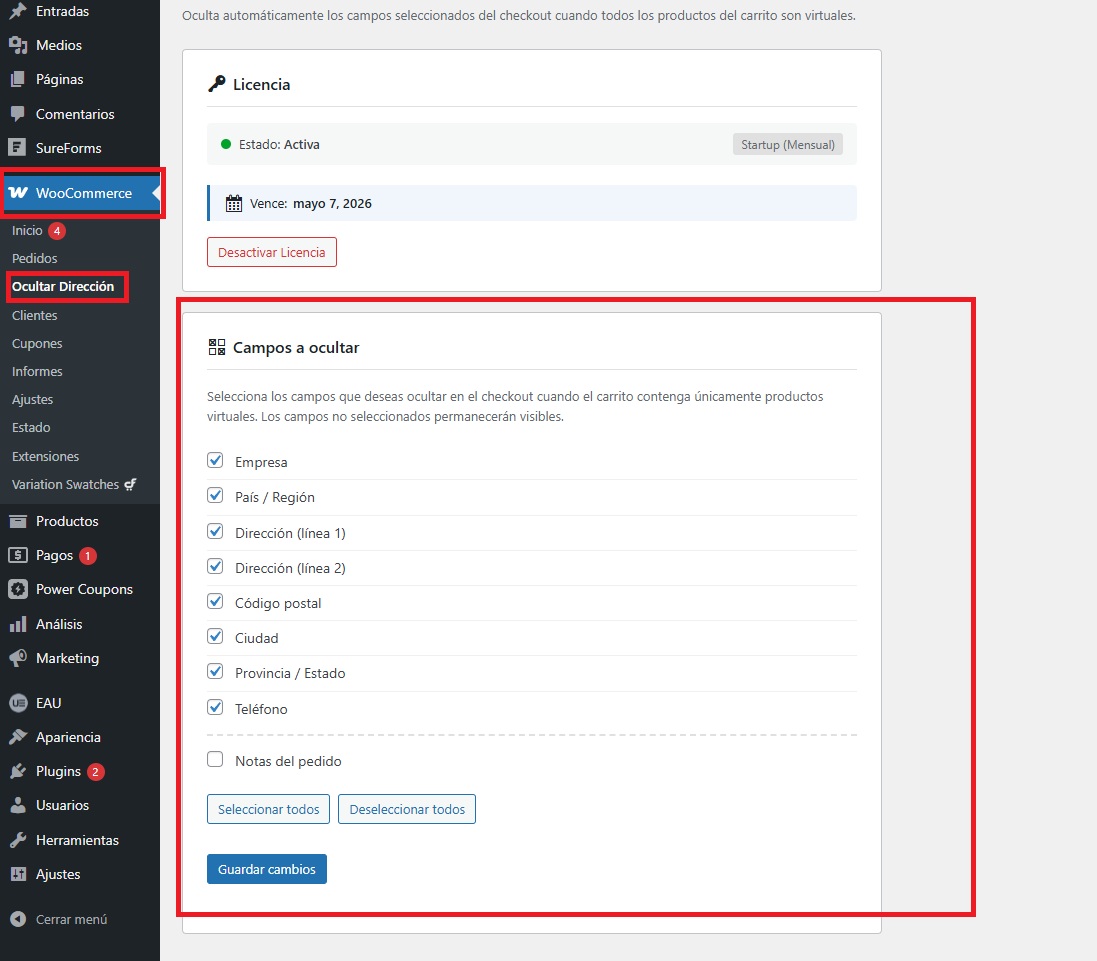
Task: Click the Guardar cambios button
Action: pos(266,869)
